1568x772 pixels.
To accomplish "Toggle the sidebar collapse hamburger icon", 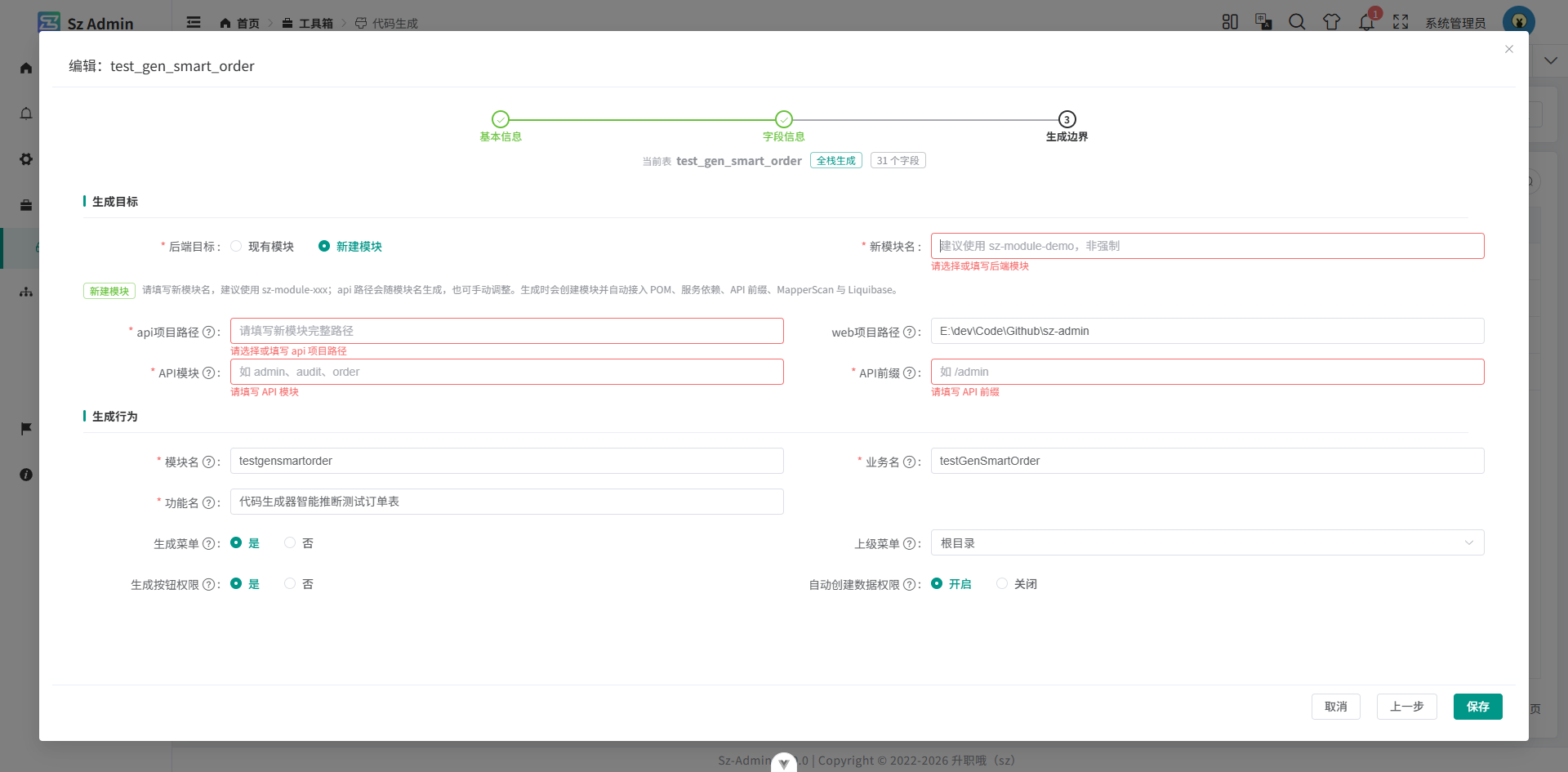I will 194,22.
